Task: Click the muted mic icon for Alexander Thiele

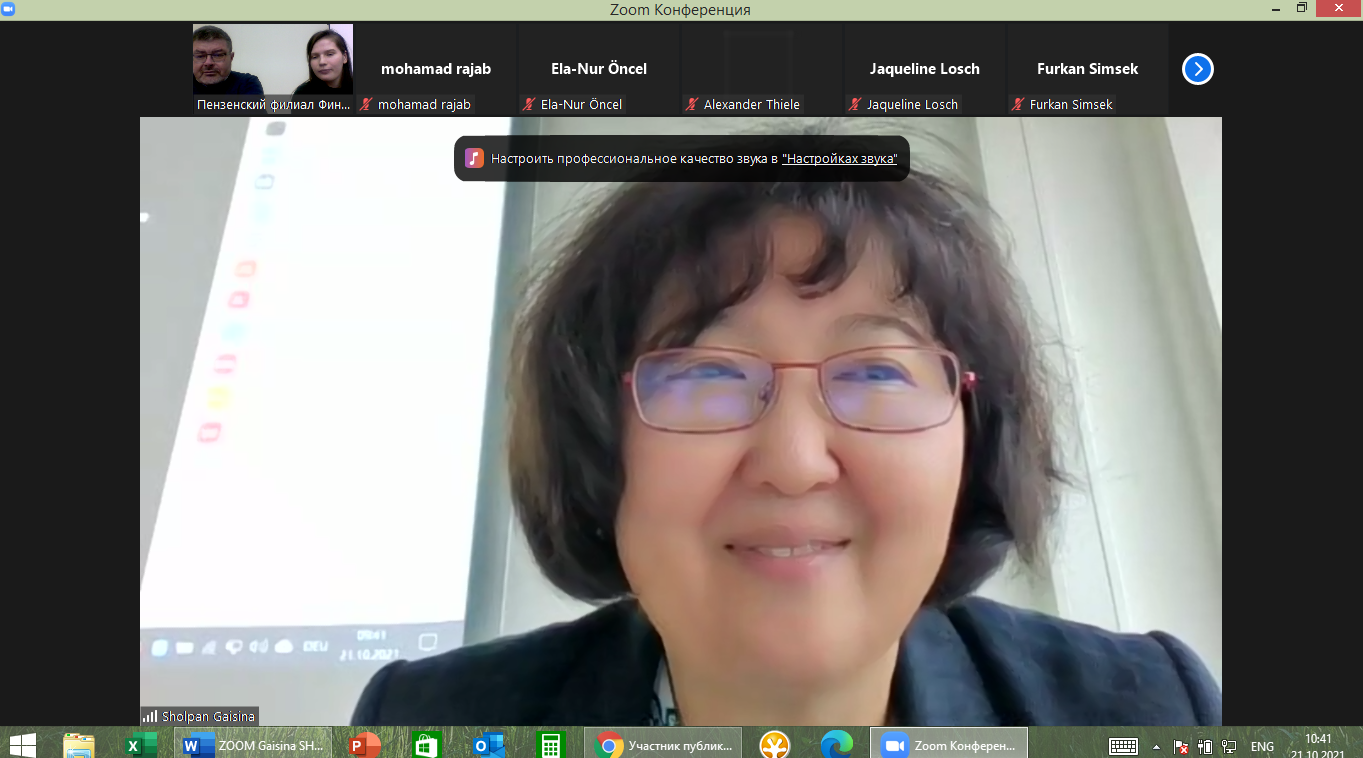Action: point(692,104)
